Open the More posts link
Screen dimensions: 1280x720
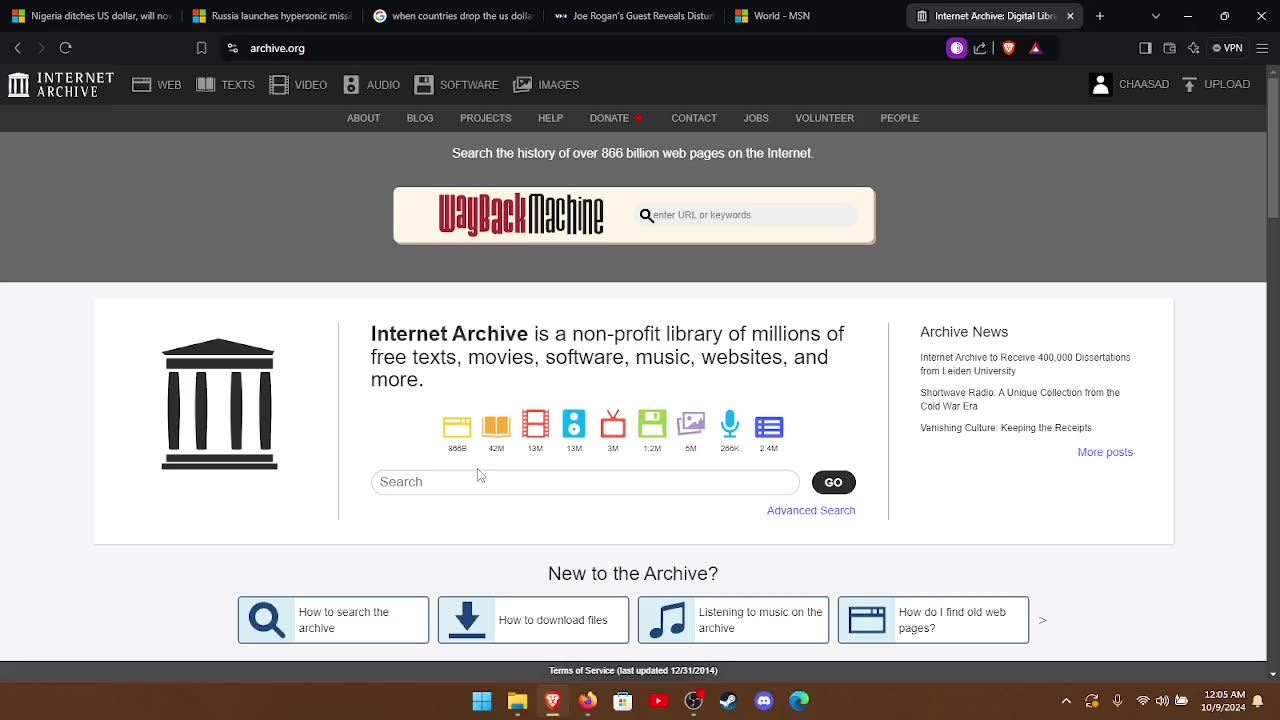(1105, 452)
